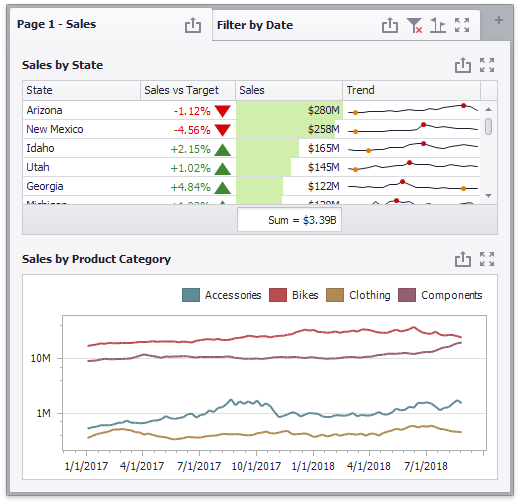Switch to the Page 1 - Sales tab
This screenshot has height=504, width=520.
click(57, 24)
